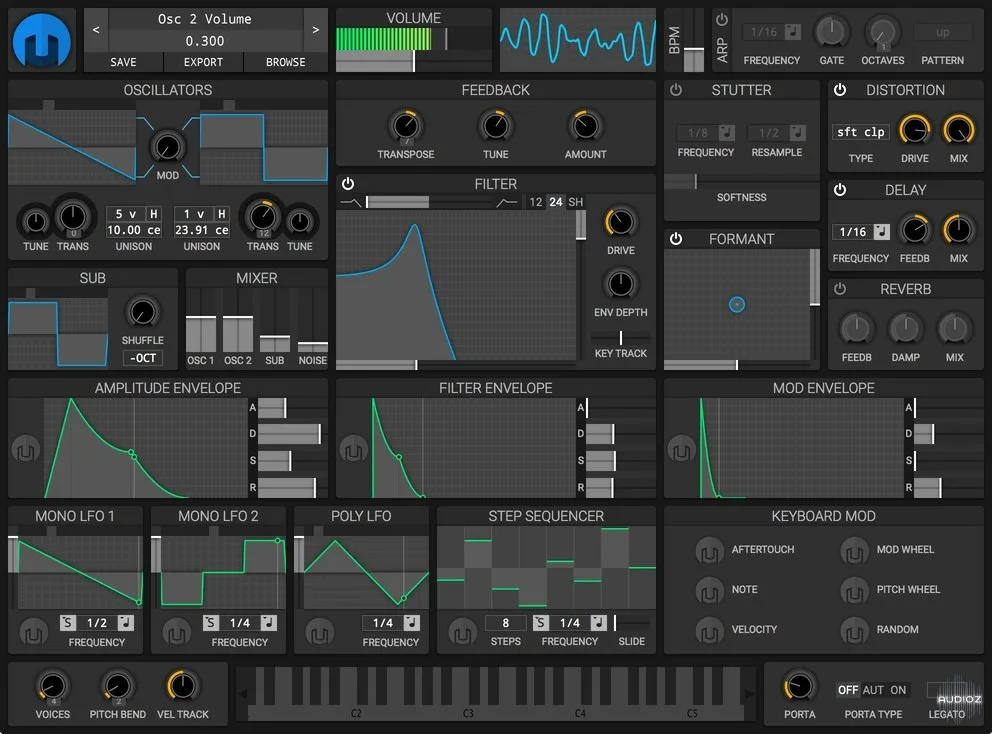Toggle the ARP power button
The image size is (992, 734).
pyautogui.click(x=722, y=20)
